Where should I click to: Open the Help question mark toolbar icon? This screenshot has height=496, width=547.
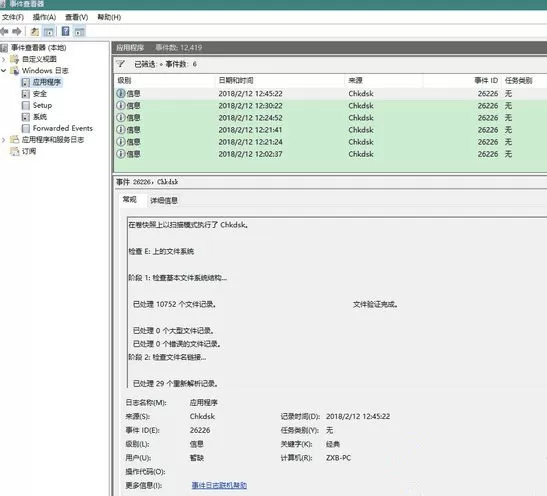click(65, 31)
